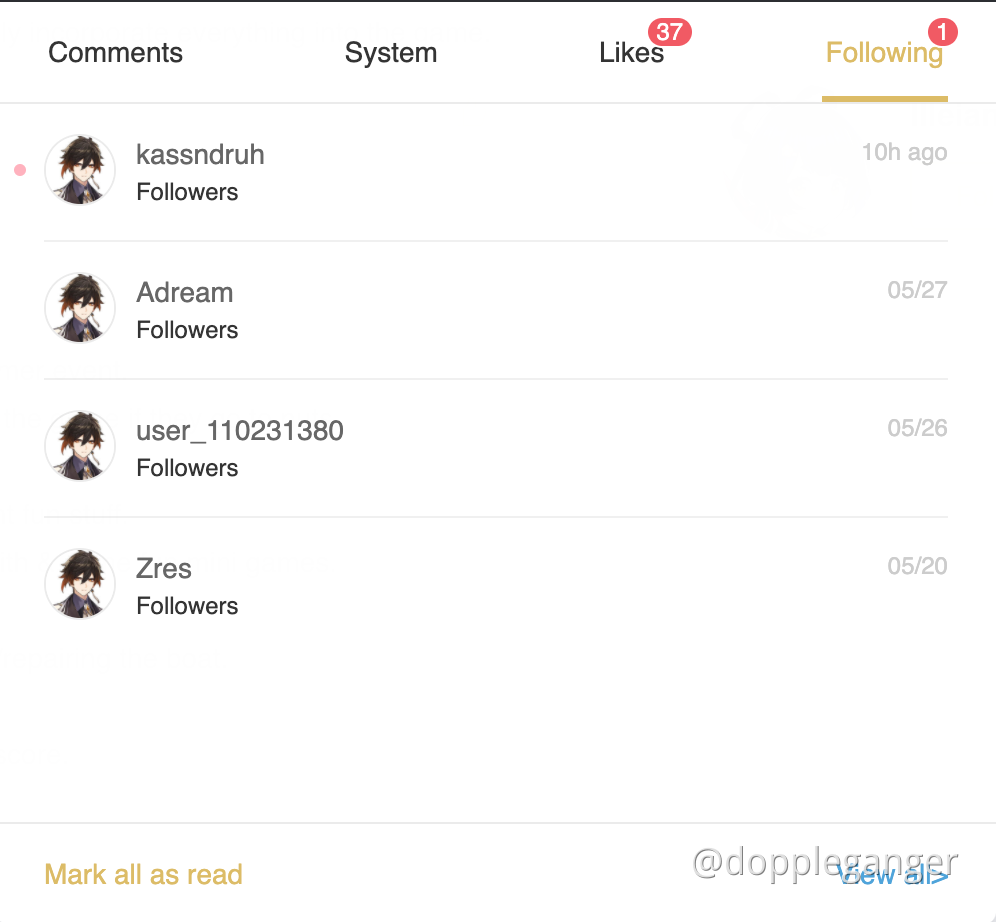This screenshot has width=996, height=922.
Task: Click the Zres username
Action: click(x=164, y=568)
